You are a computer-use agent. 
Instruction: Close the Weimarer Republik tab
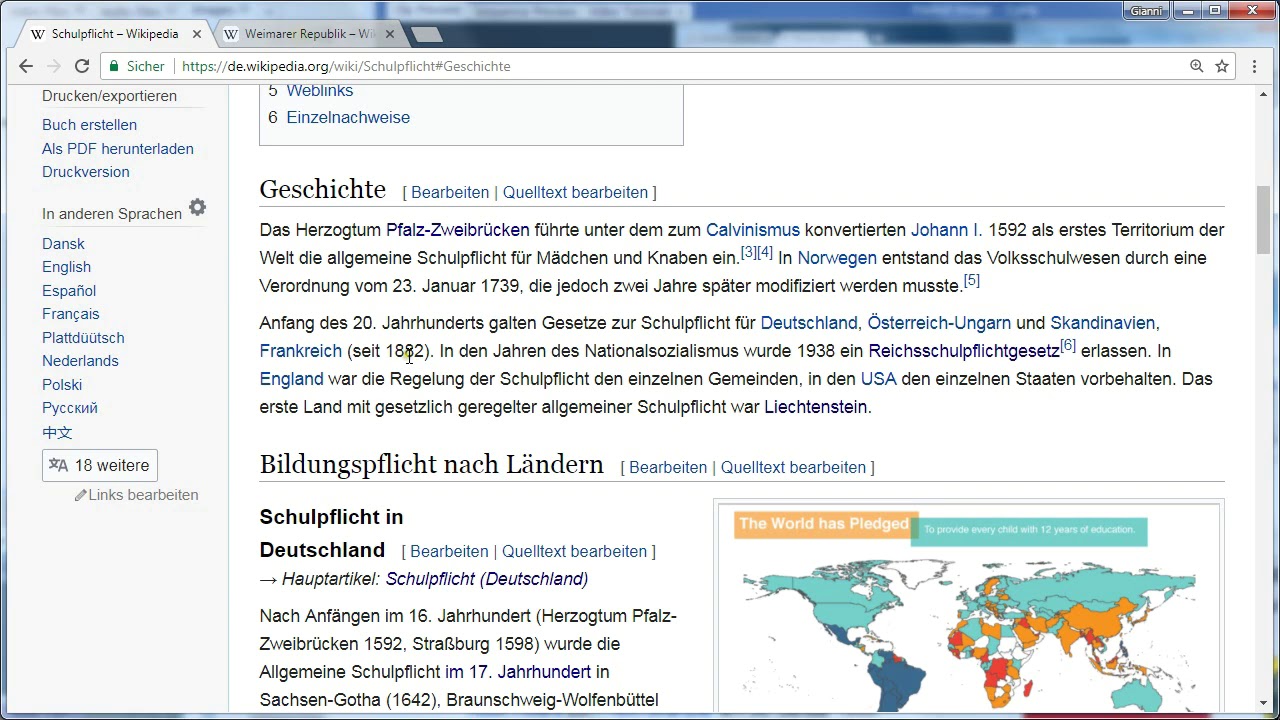[x=390, y=34]
